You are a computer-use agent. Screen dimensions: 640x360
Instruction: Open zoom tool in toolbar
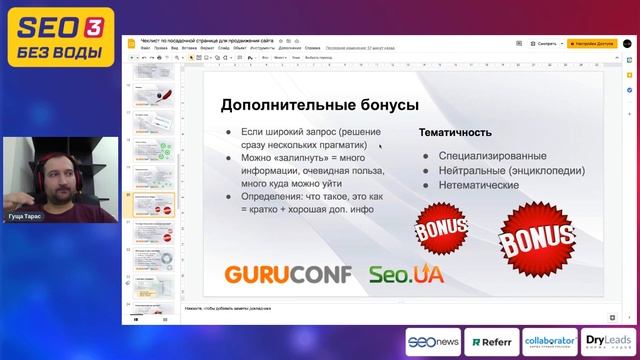click(x=177, y=58)
